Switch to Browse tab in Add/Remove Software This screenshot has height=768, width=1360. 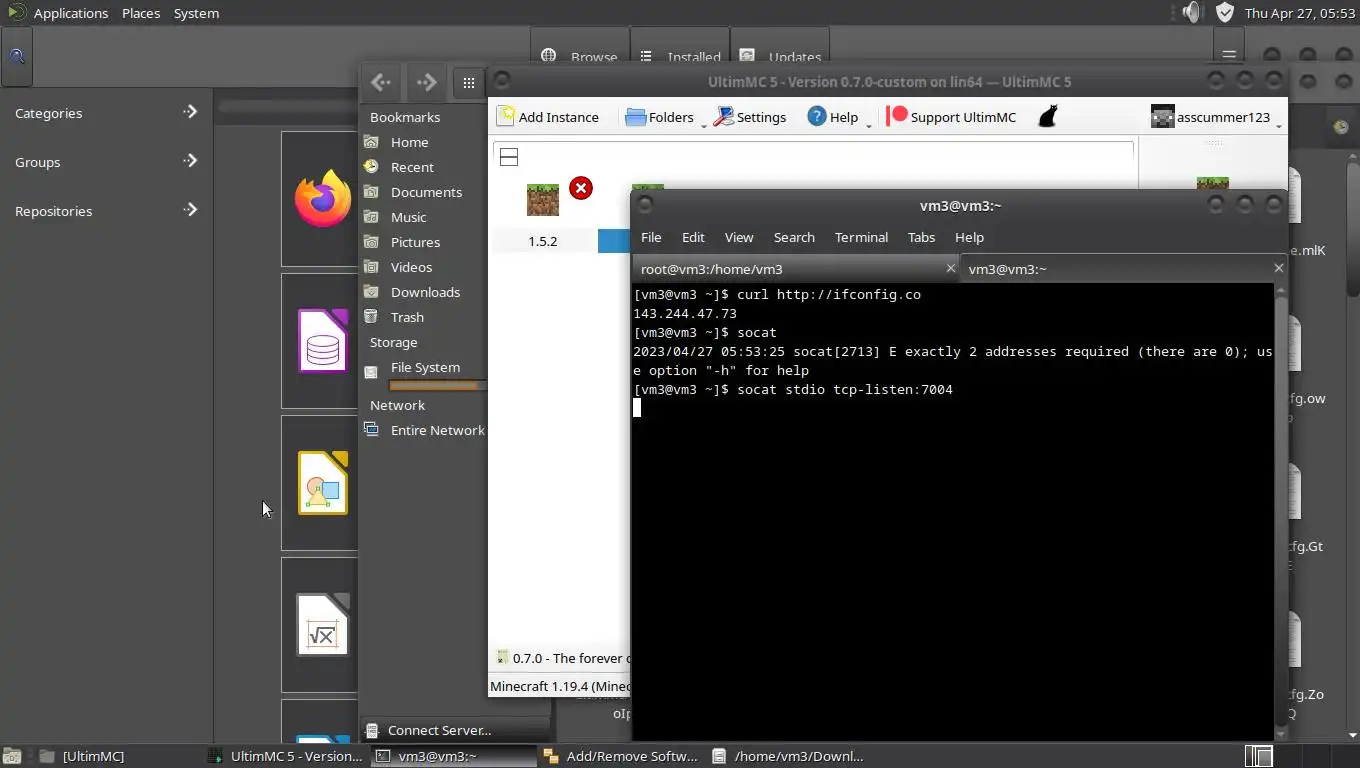[x=580, y=57]
